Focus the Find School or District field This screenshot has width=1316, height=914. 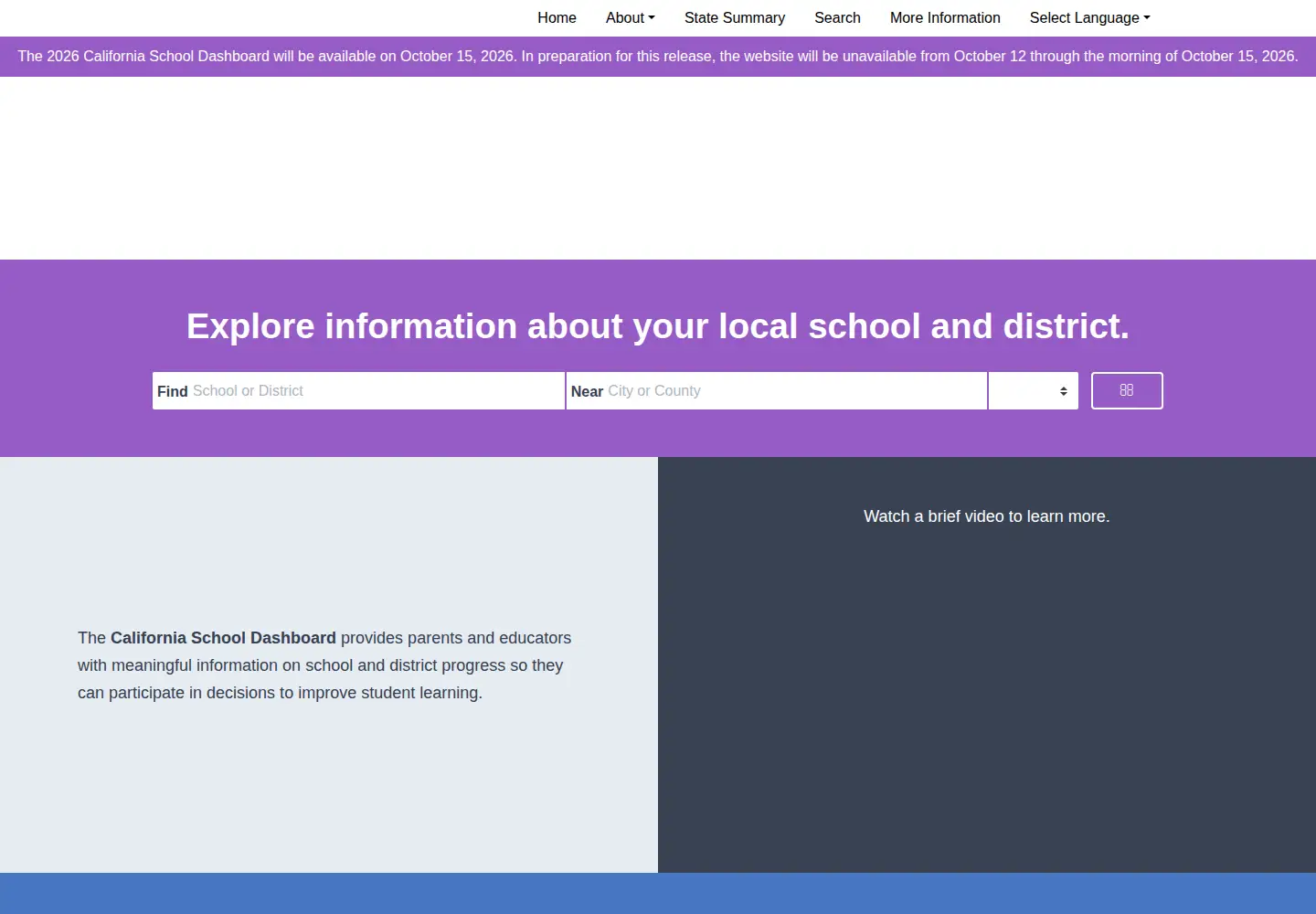coord(358,391)
